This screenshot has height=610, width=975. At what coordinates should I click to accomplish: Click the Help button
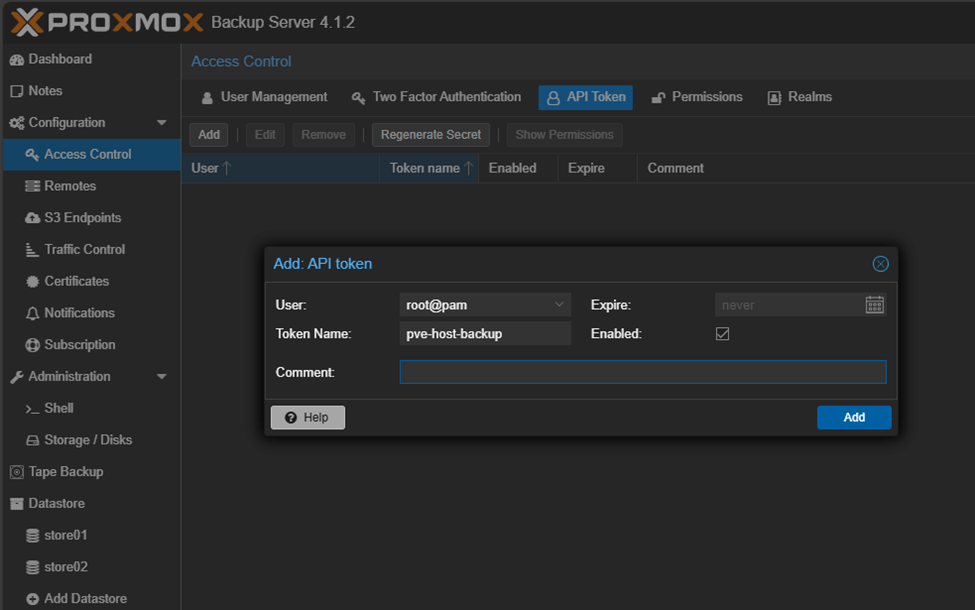coord(307,417)
